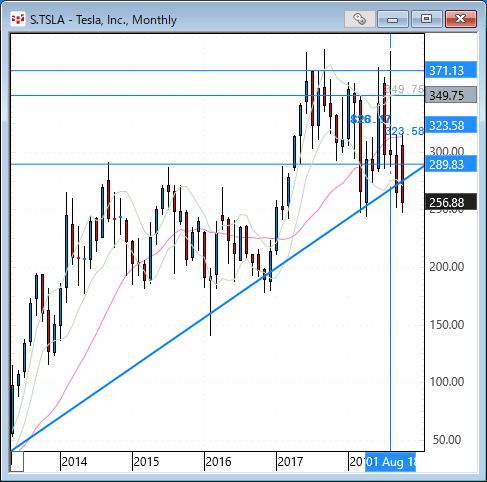The image size is (487, 482).
Task: Click the highlighted 01 Aug date label
Action: click(x=390, y=462)
